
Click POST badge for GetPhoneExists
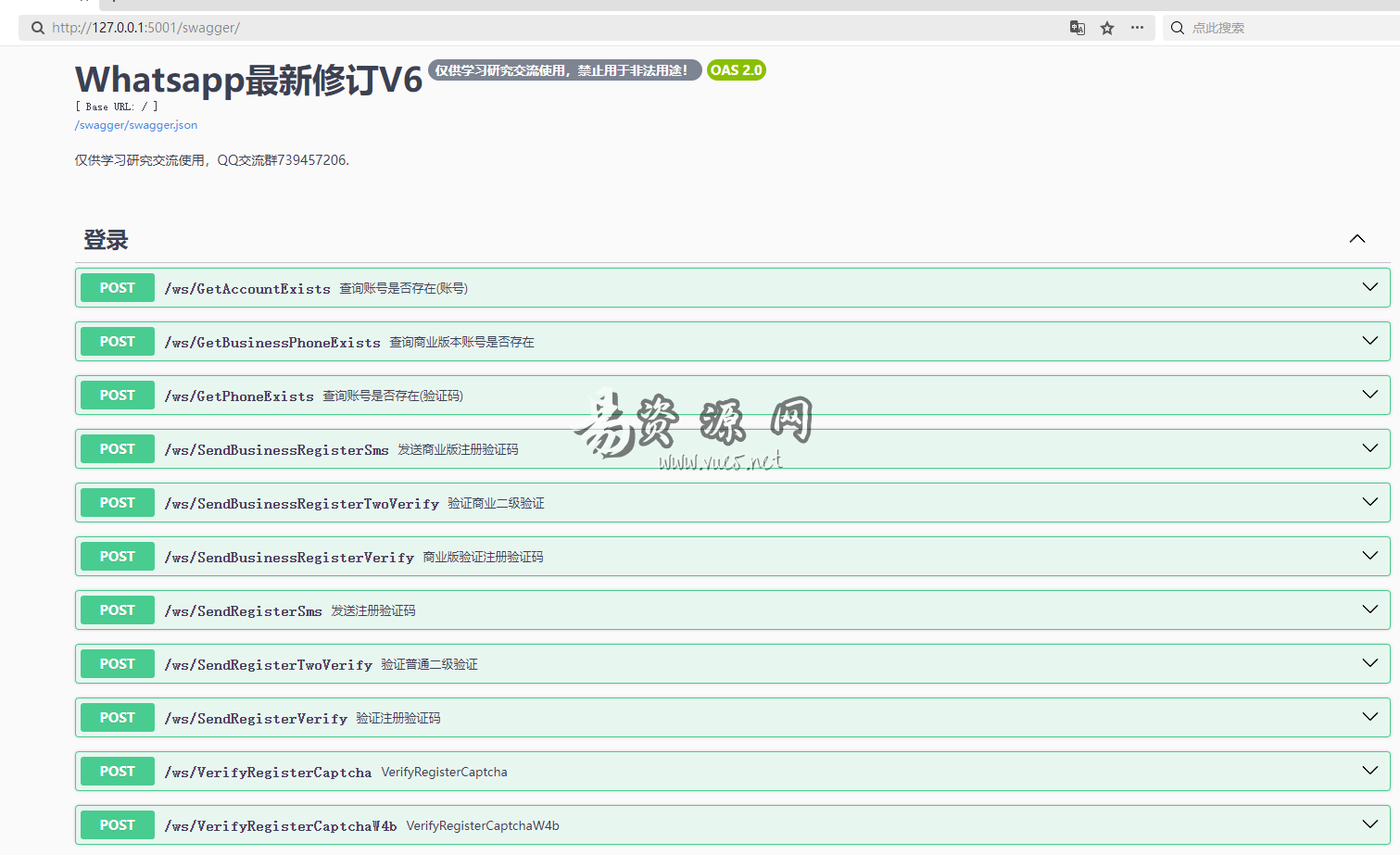click(x=118, y=396)
